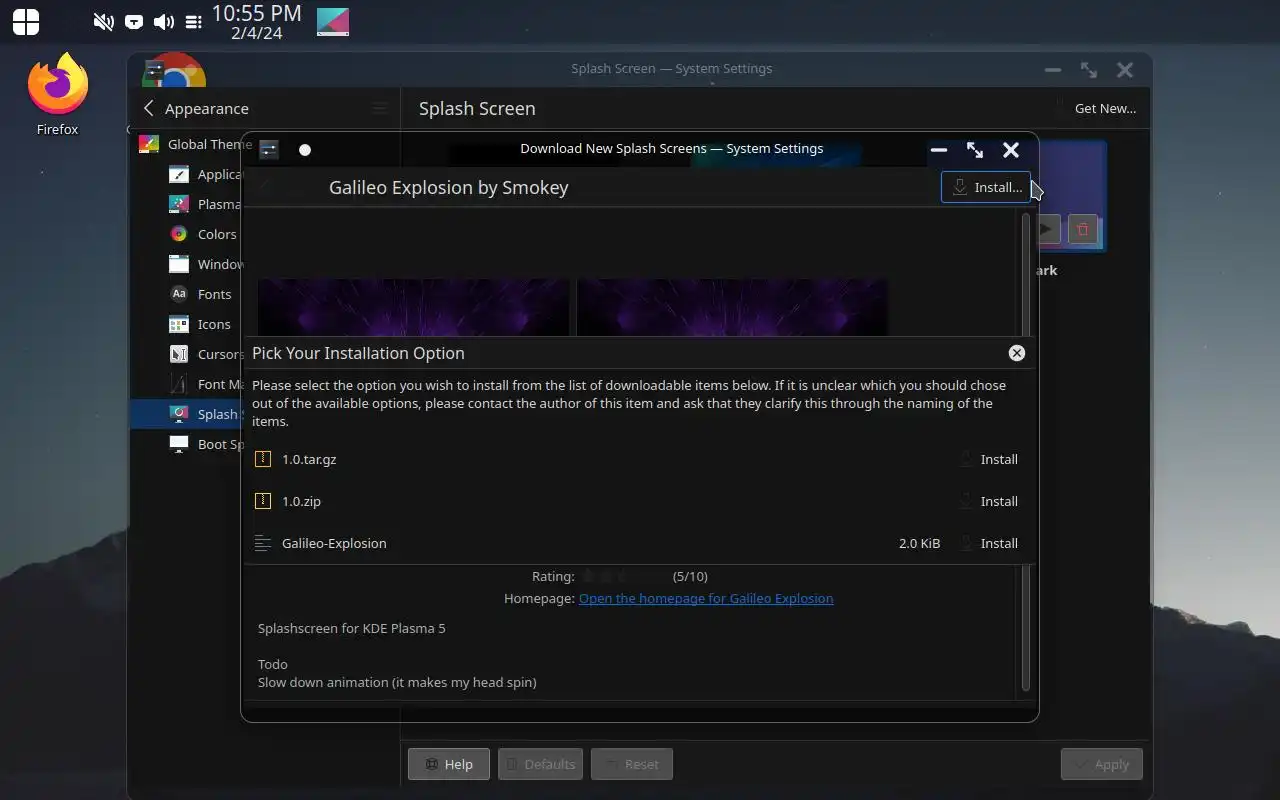Open the download dialog's window menu icon
Viewport: 1280px width, 800px height.
tap(269, 150)
